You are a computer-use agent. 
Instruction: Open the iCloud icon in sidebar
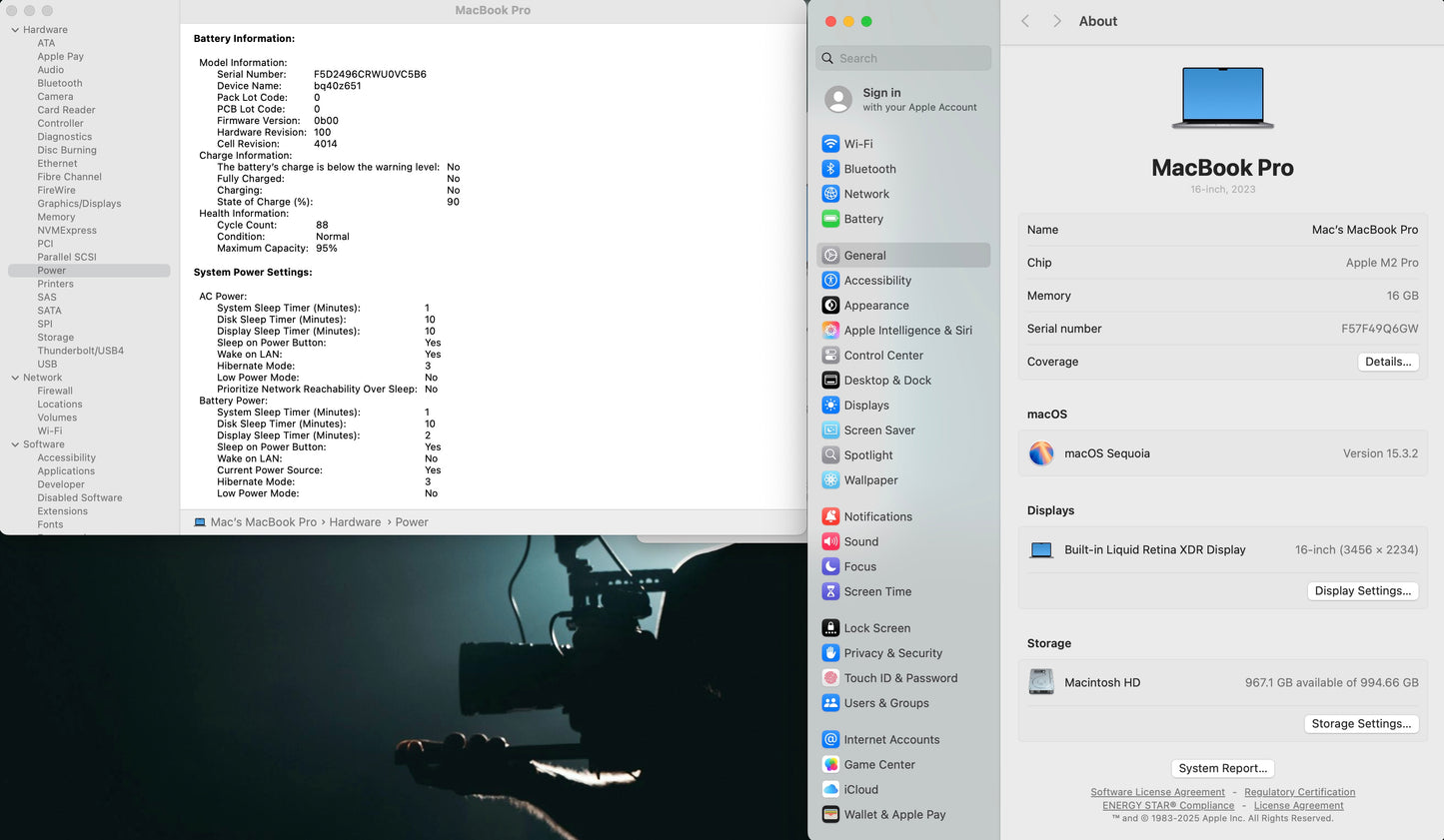click(x=830, y=789)
